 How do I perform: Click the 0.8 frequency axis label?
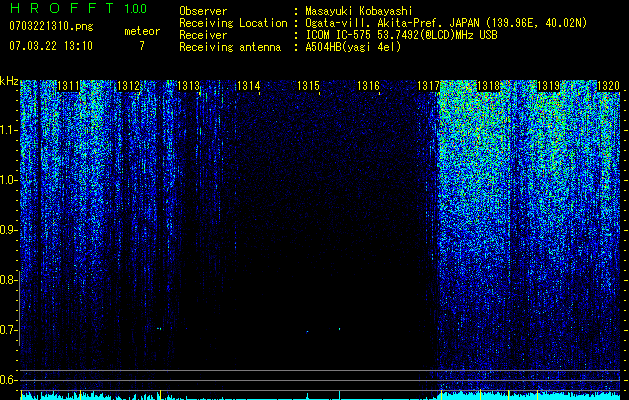pyautogui.click(x=7, y=280)
